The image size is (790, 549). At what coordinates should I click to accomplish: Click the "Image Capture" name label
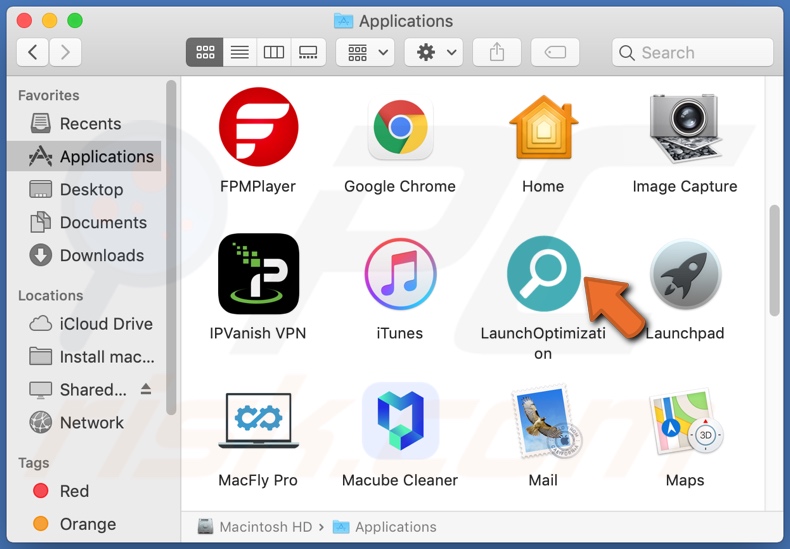coord(685,186)
